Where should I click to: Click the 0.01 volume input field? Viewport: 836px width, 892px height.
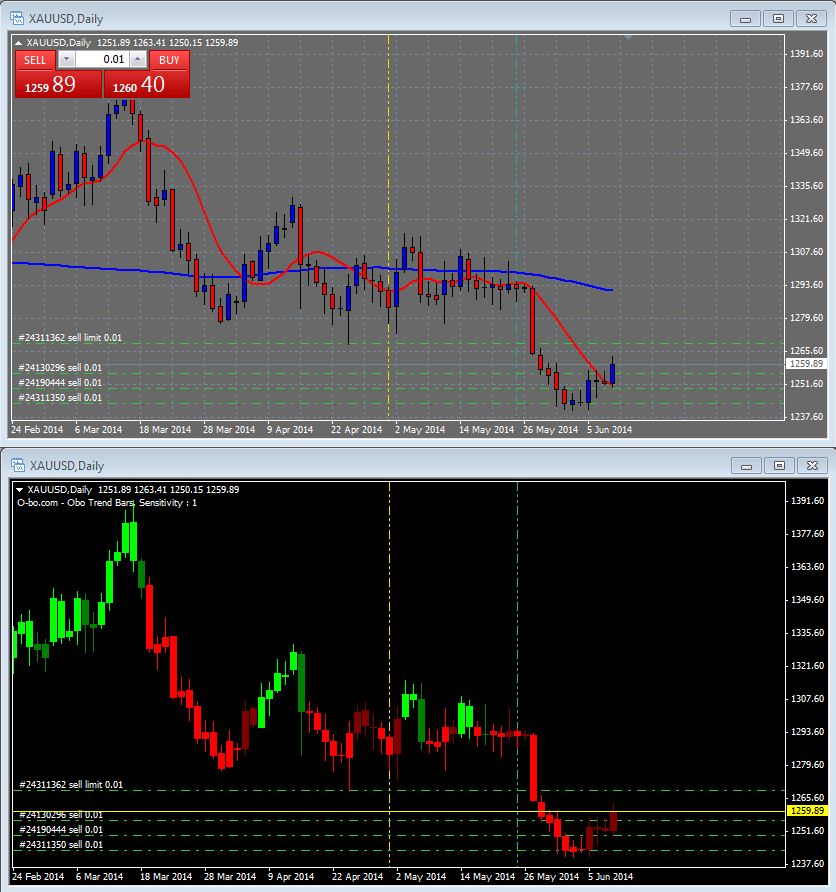click(x=102, y=60)
